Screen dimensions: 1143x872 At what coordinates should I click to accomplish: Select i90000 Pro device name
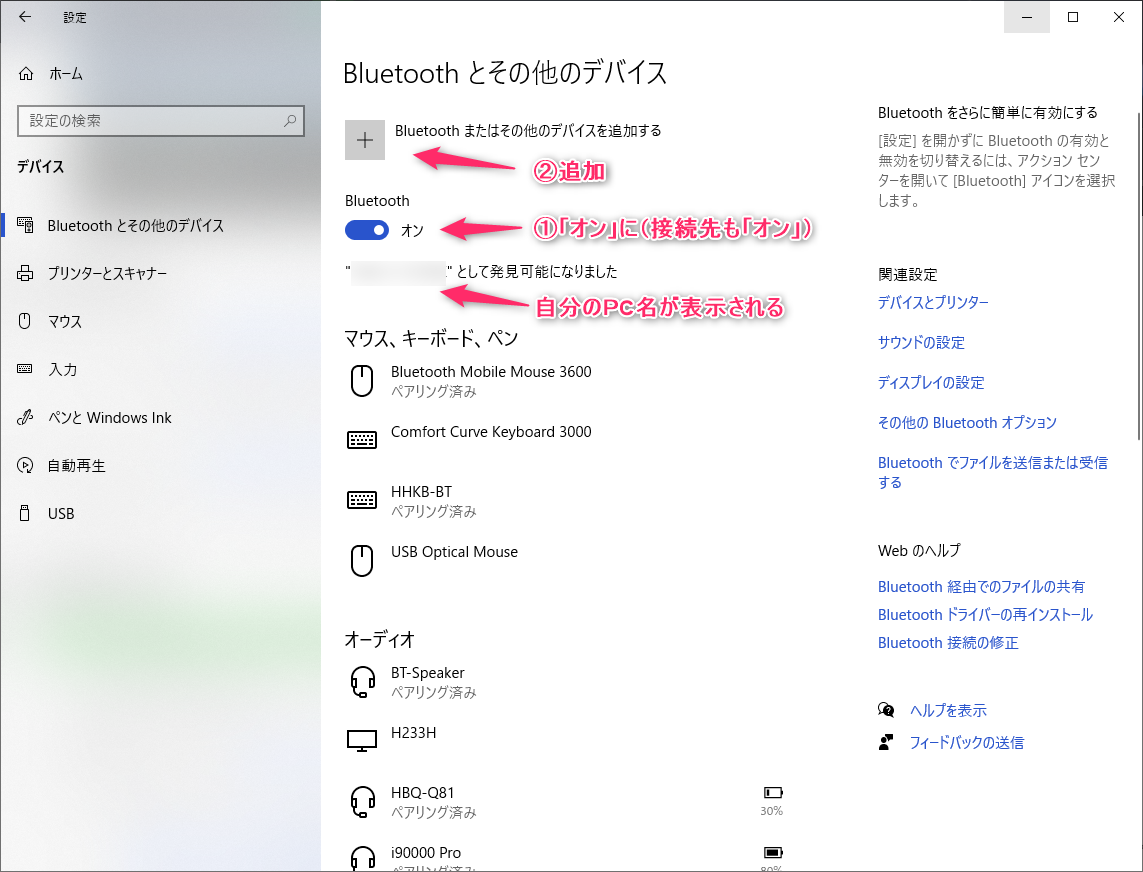(x=426, y=852)
